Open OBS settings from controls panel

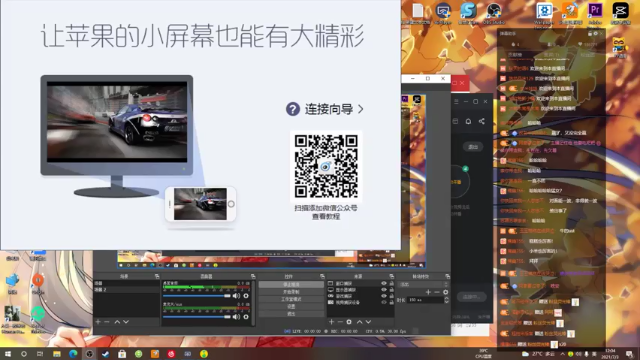(x=291, y=307)
